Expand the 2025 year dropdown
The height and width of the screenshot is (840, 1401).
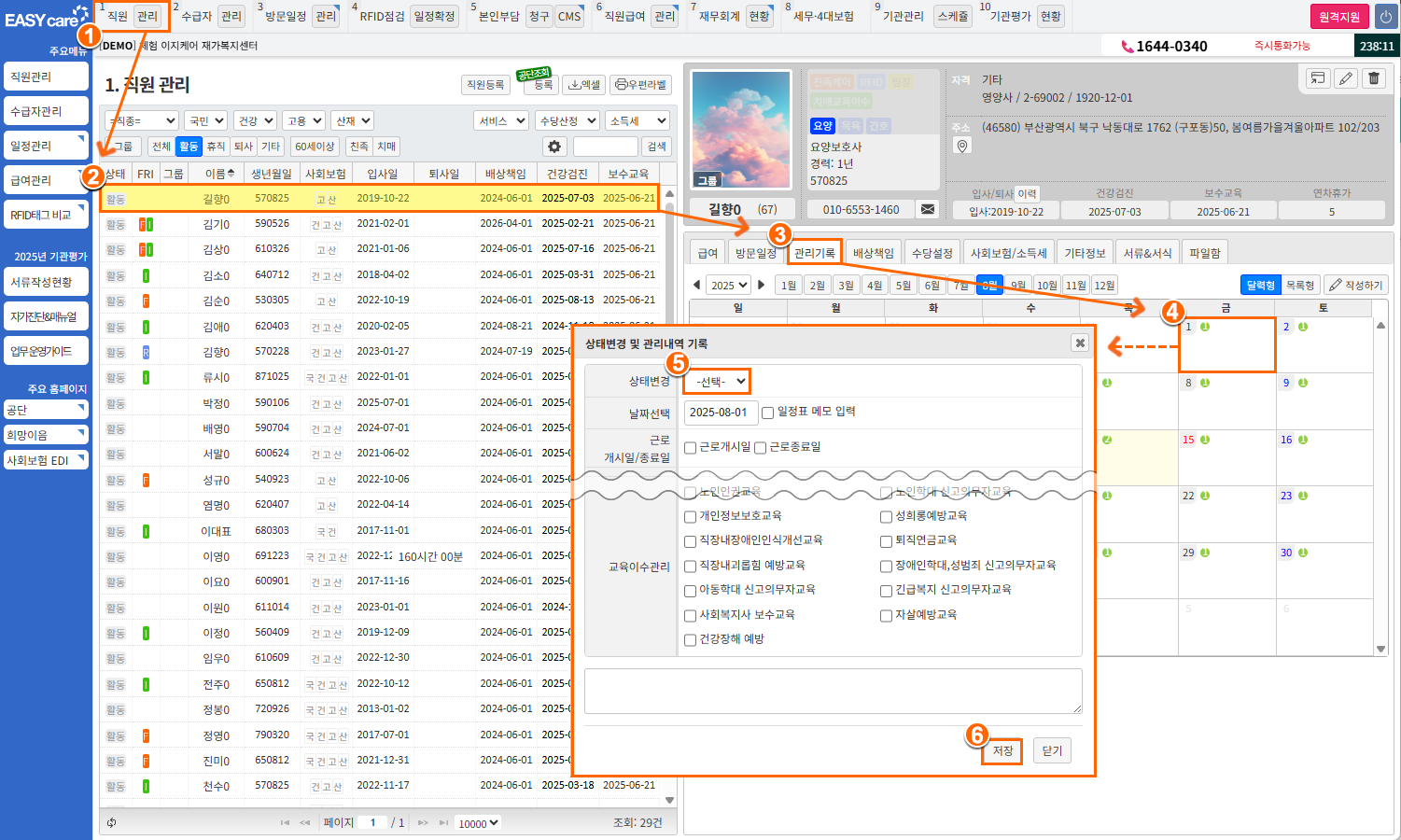point(728,285)
